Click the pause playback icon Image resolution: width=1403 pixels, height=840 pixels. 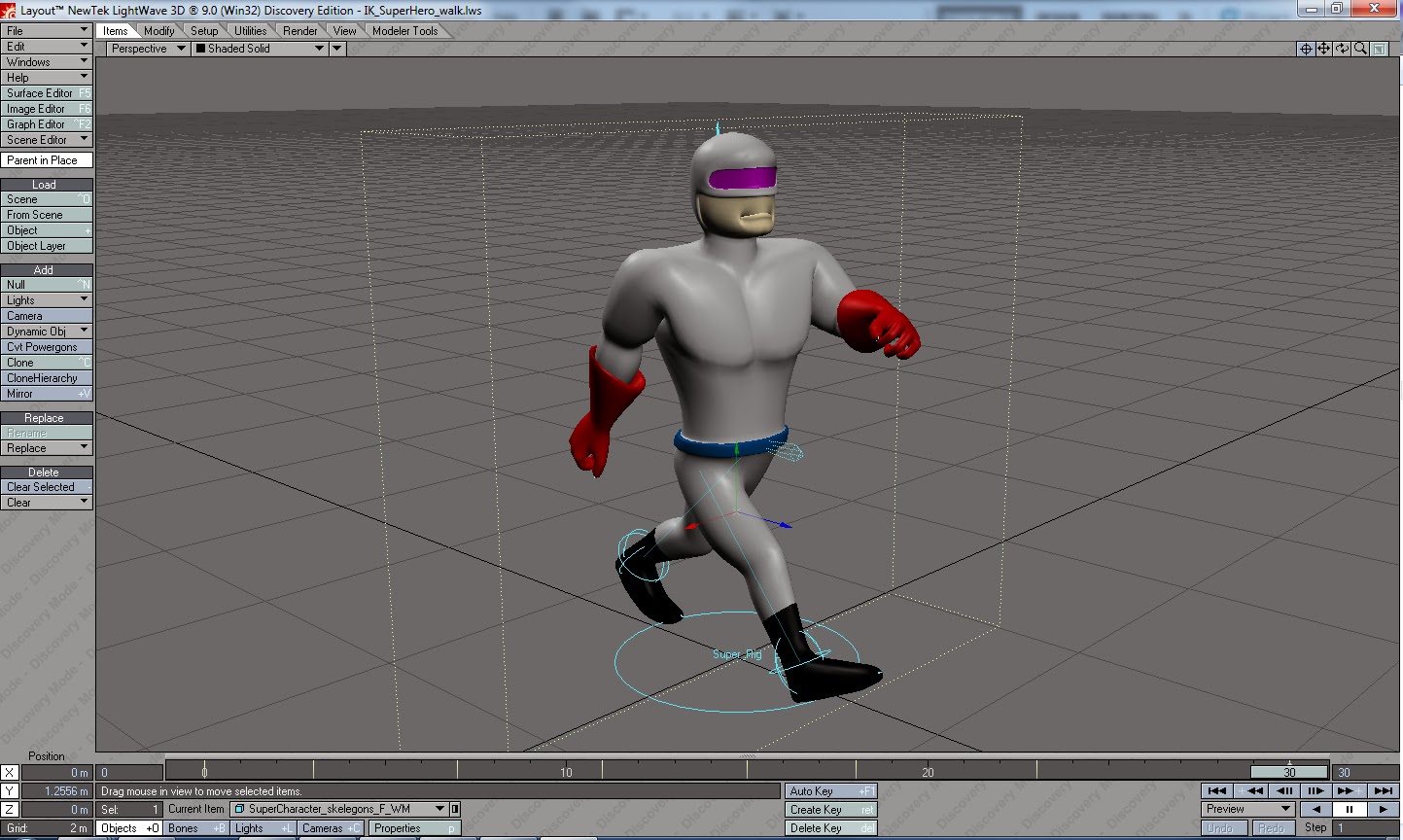point(1350,808)
